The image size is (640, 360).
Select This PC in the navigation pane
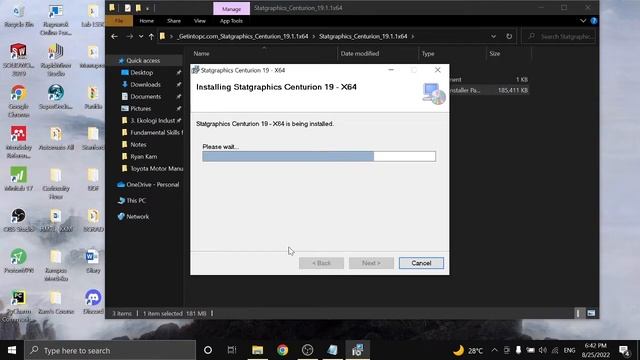pyautogui.click(x=136, y=200)
